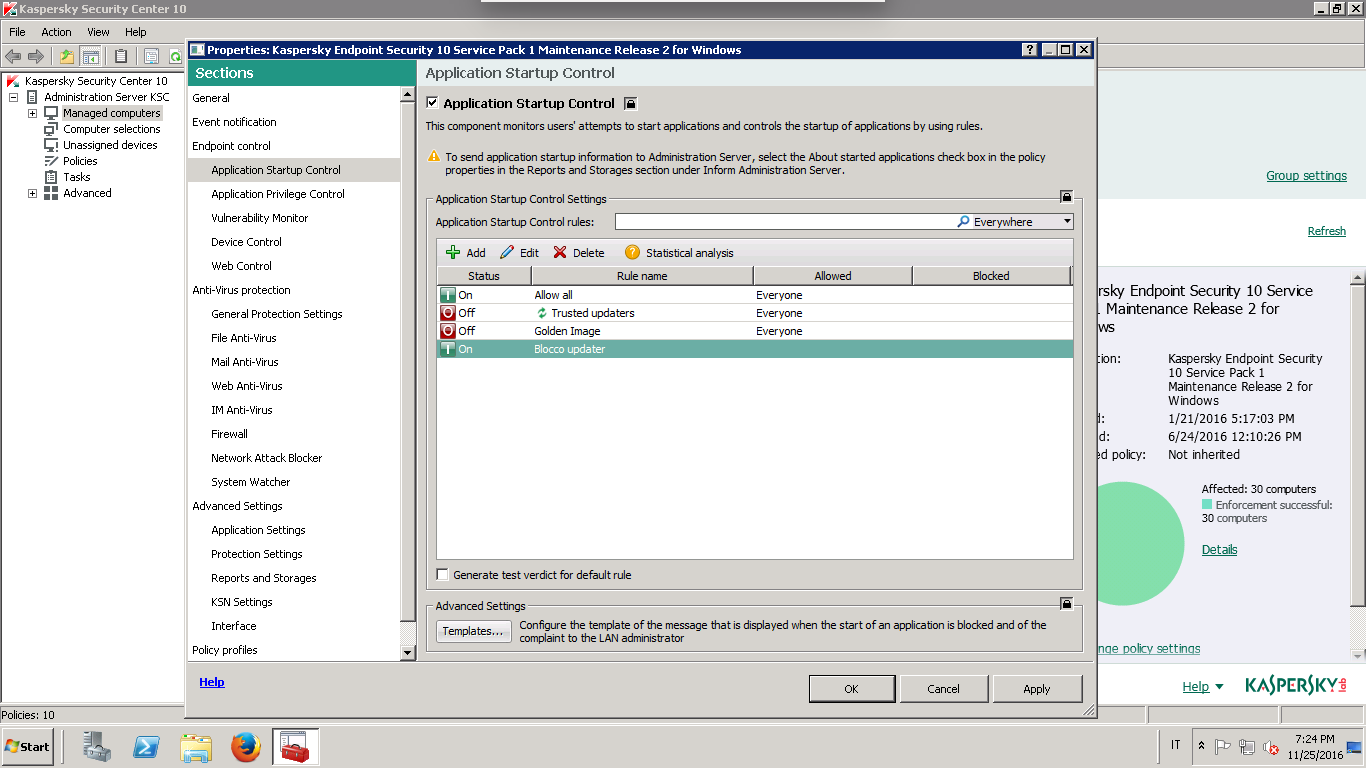The width and height of the screenshot is (1366, 768).
Task: Click the Up one level folder icon
Action: [x=67, y=56]
